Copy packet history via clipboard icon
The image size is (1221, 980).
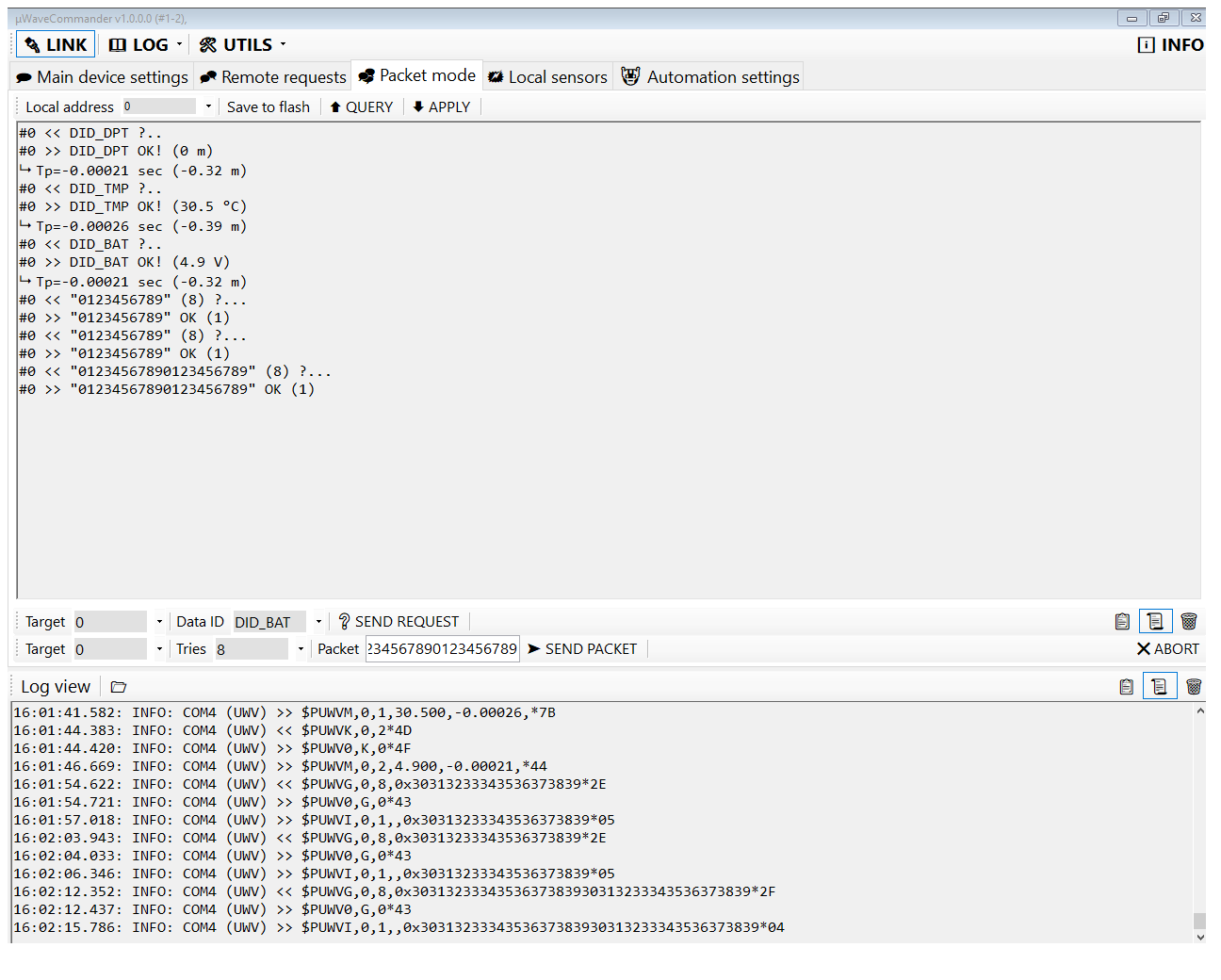(1122, 621)
